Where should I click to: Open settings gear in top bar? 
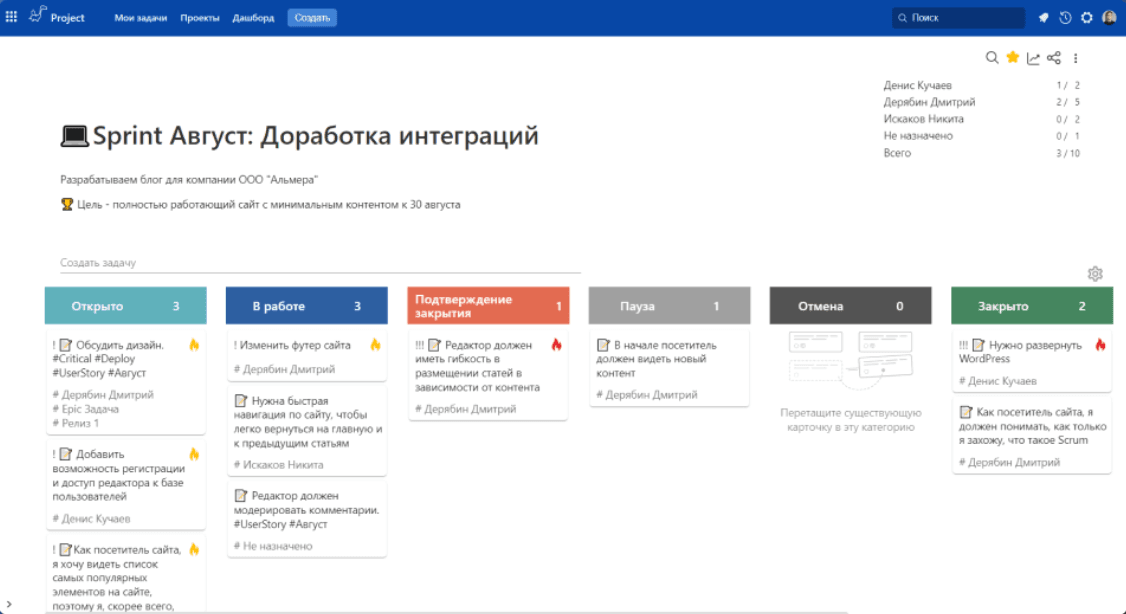pyautogui.click(x=1087, y=18)
